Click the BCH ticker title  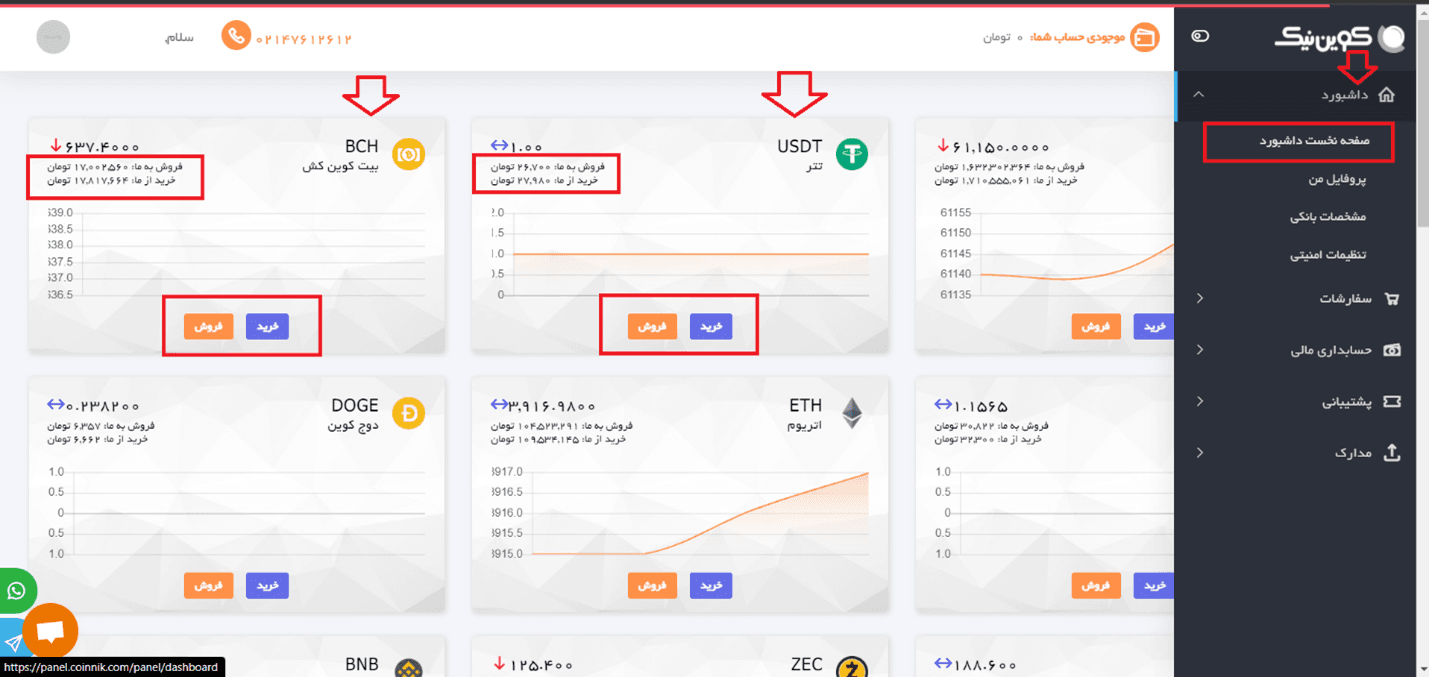362,147
